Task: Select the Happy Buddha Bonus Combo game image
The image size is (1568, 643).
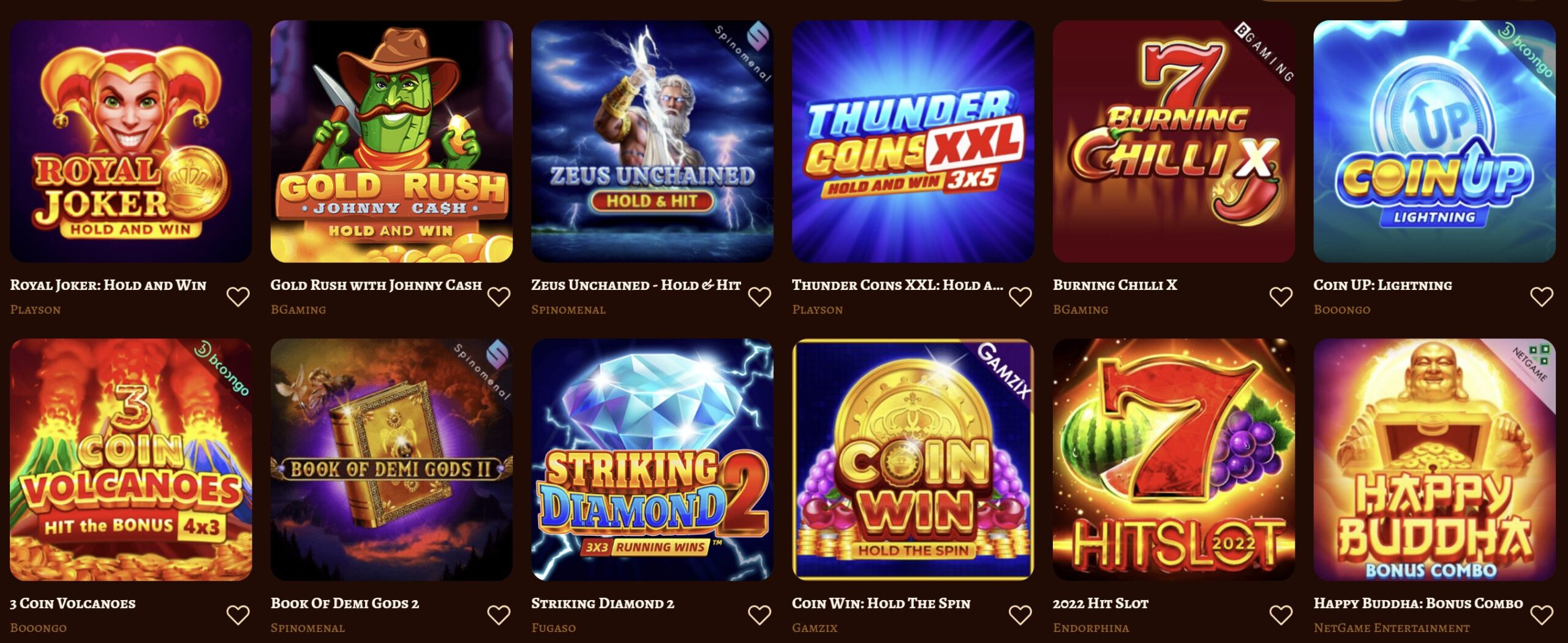Action: (x=1434, y=460)
